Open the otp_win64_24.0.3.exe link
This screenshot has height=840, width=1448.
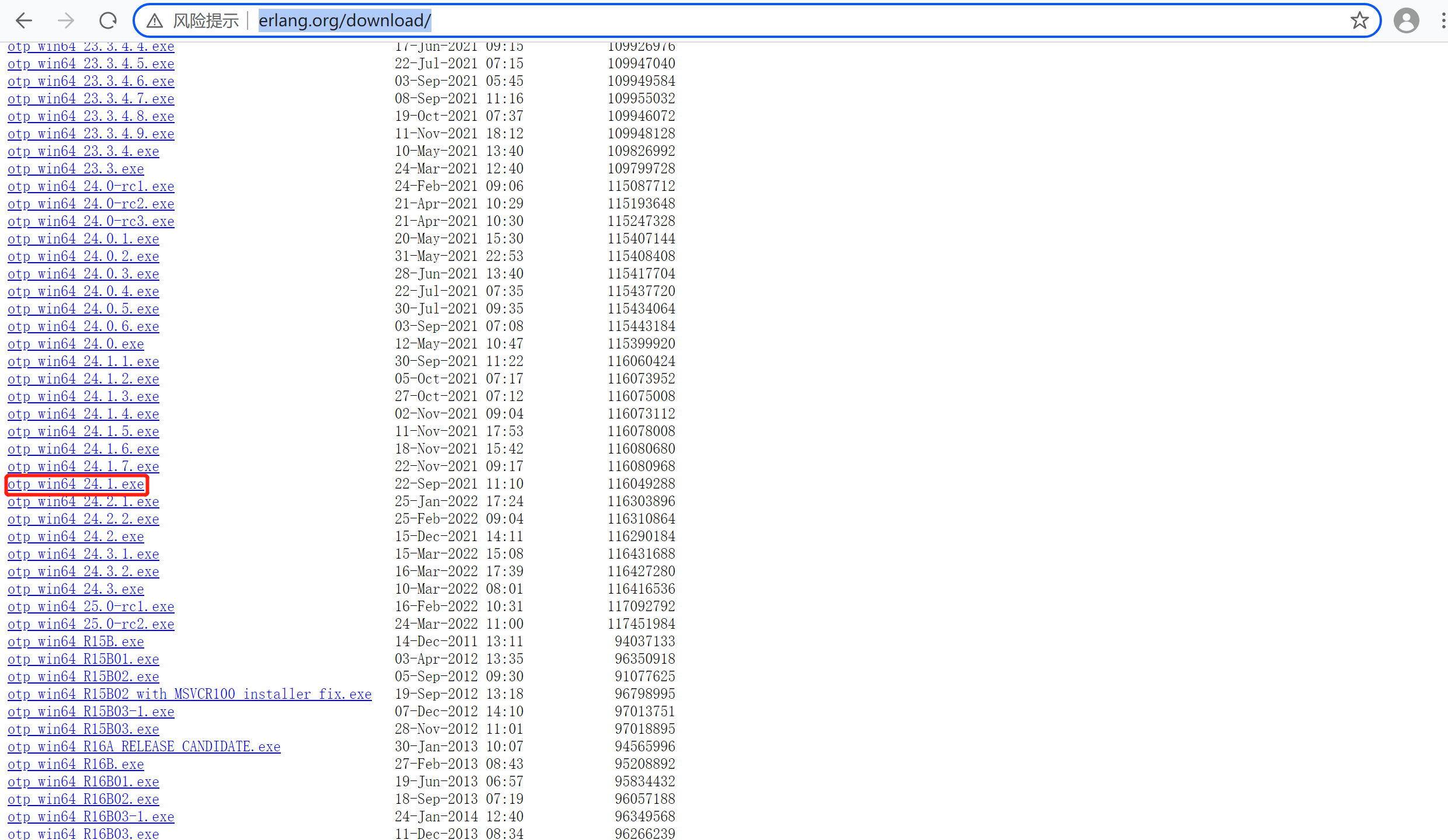pyautogui.click(x=83, y=274)
